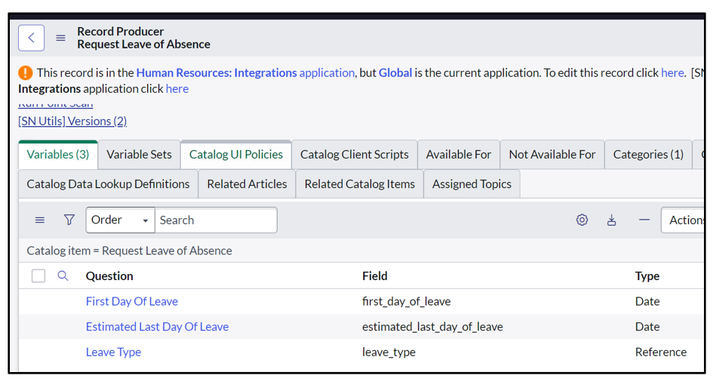
Task: Open the related list hamburger menu icon
Action: (x=40, y=220)
